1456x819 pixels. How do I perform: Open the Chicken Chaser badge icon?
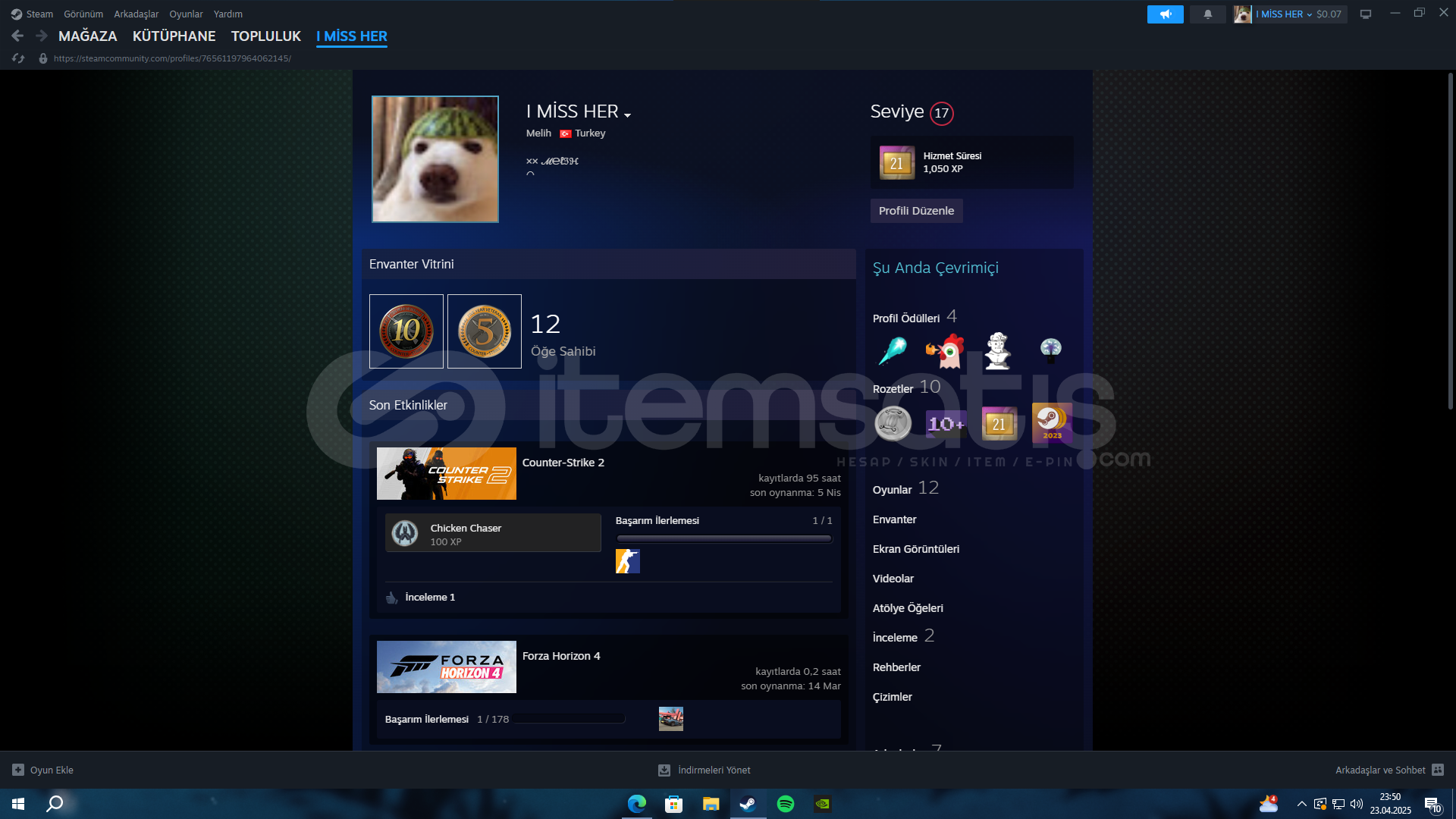(405, 533)
